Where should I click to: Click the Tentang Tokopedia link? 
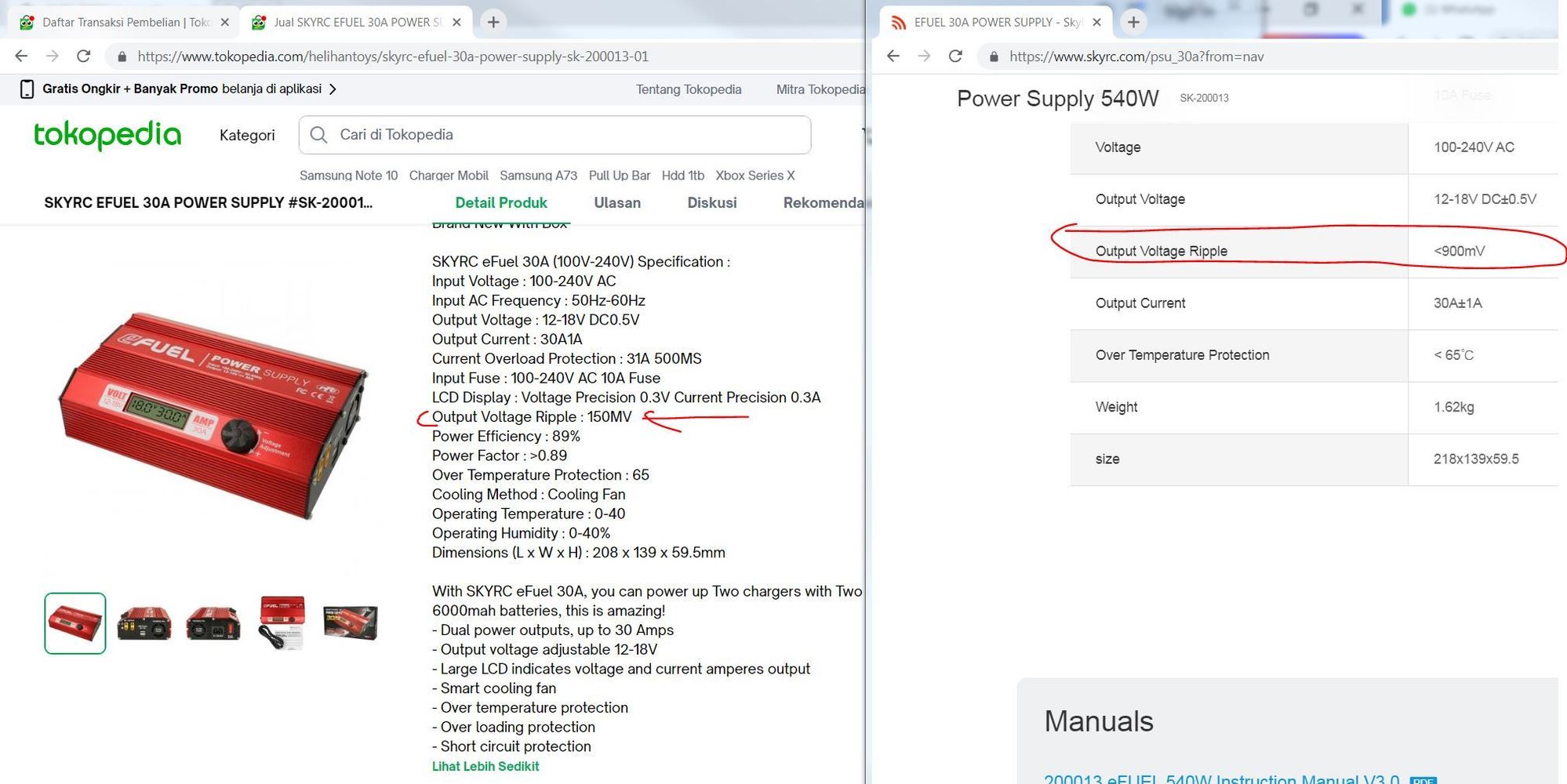[688, 89]
